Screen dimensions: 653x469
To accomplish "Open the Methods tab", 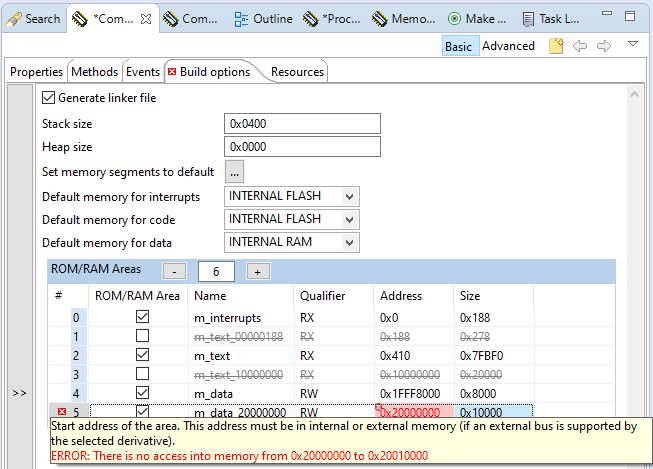I will pos(95,72).
